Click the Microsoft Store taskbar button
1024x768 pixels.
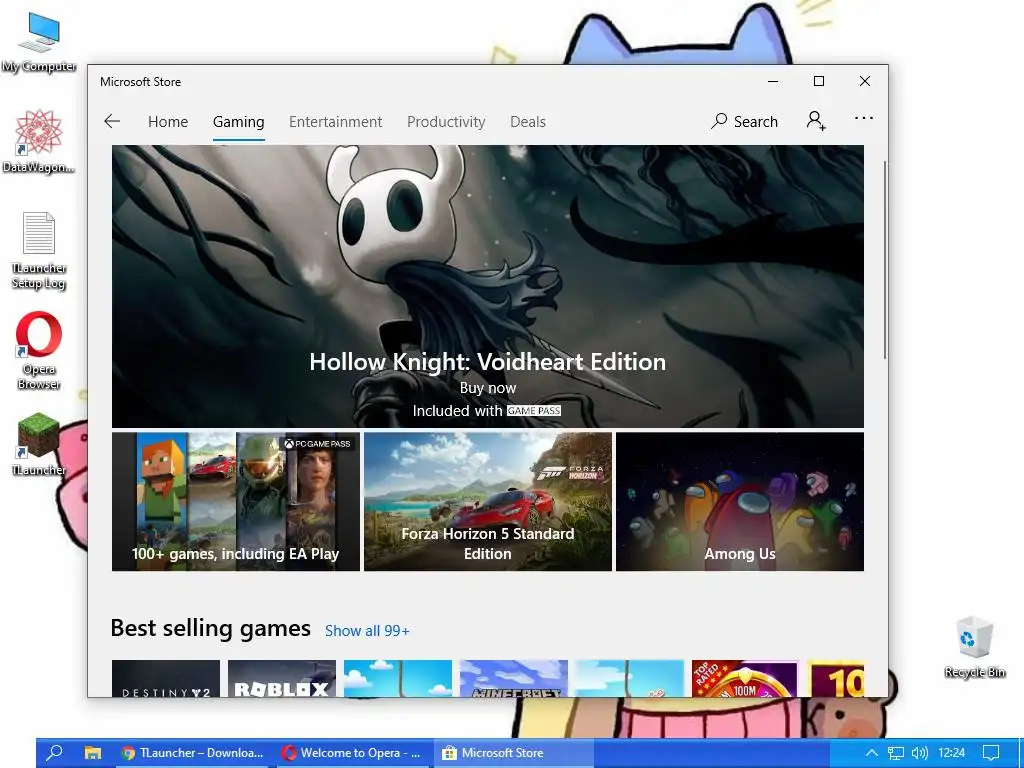(513, 753)
